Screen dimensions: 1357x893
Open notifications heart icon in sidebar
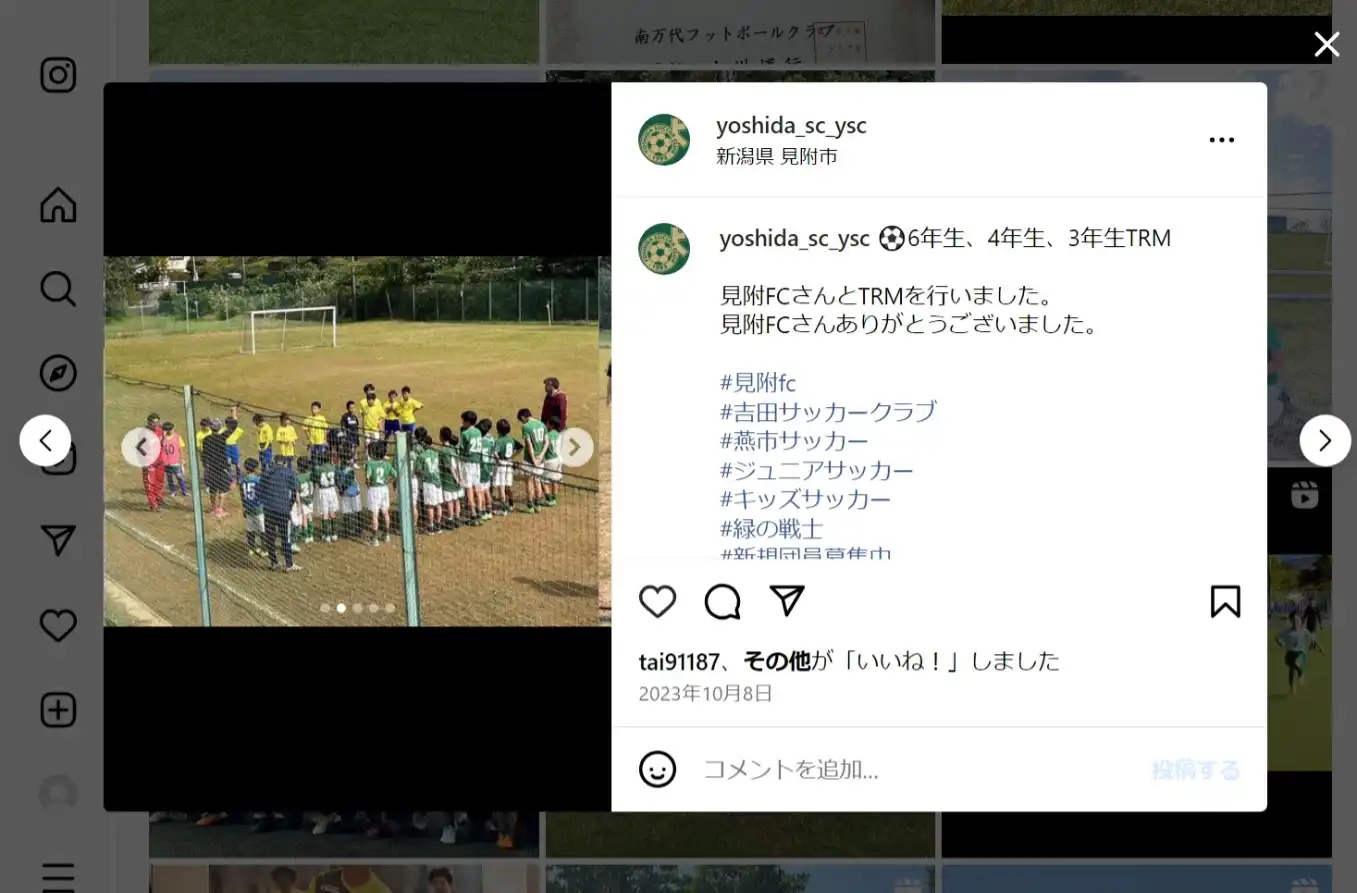tap(58, 626)
